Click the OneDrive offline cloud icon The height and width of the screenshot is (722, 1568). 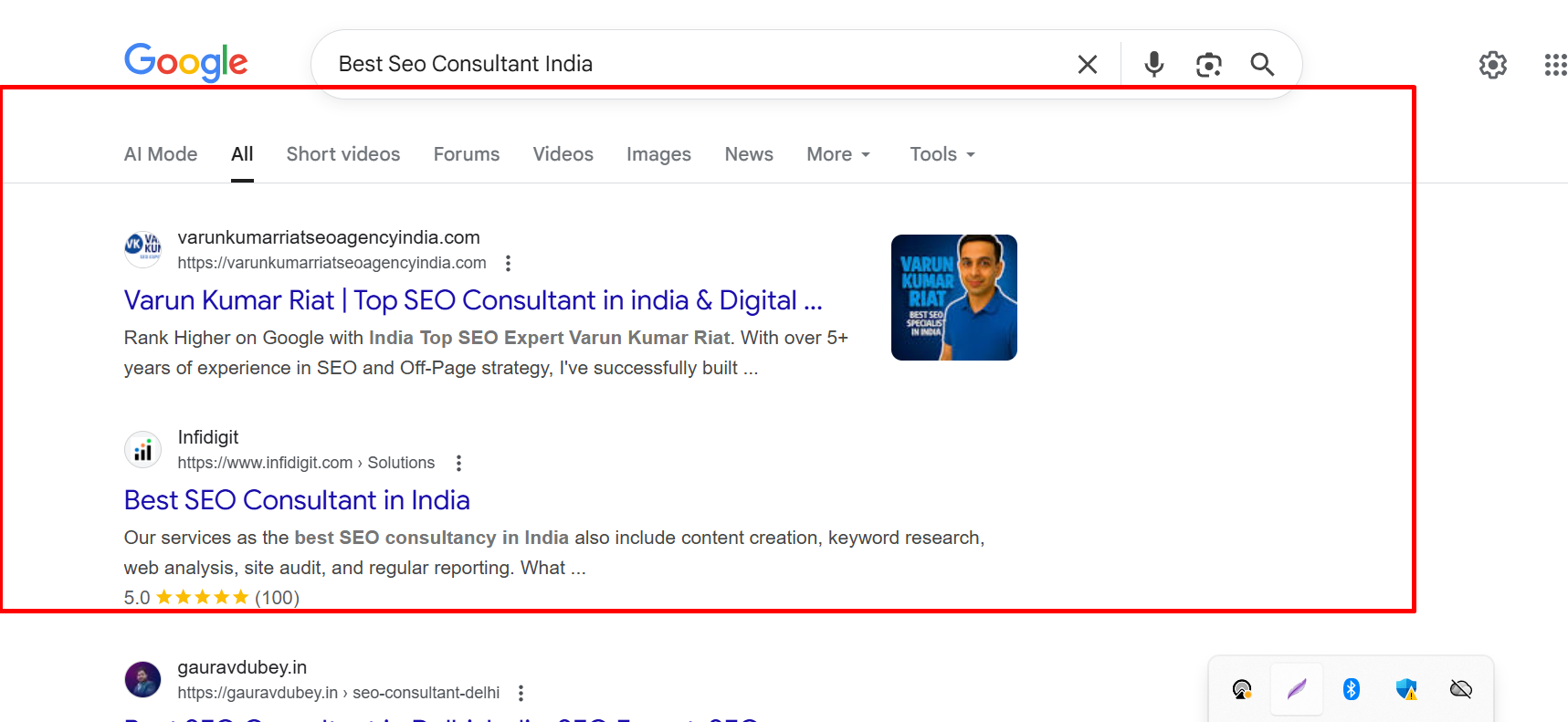point(1461,689)
